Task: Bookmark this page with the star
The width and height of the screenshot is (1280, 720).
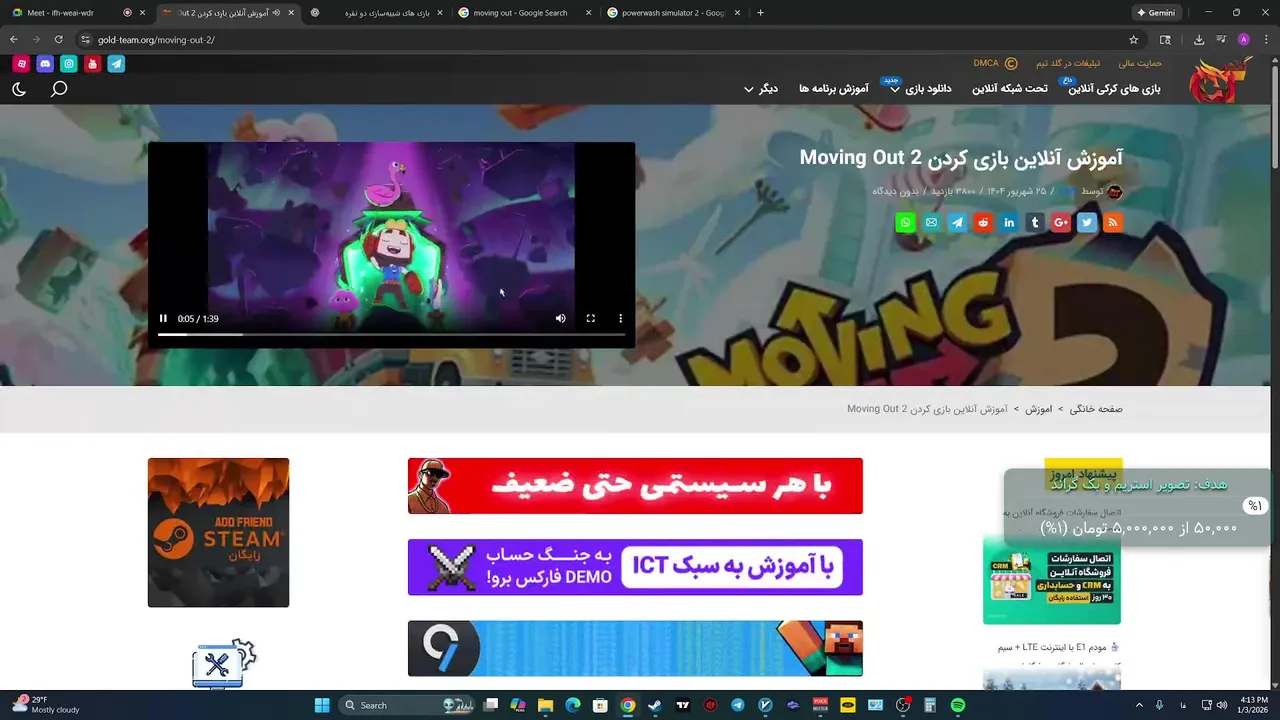Action: point(1133,40)
